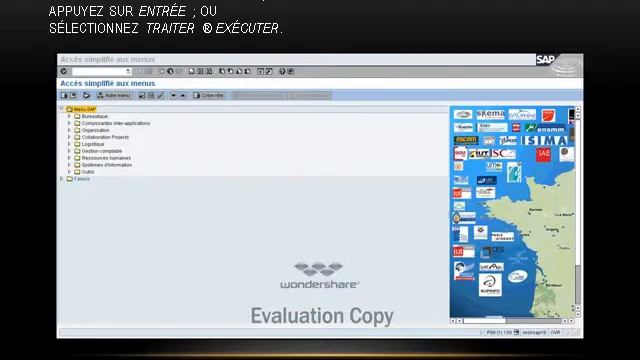This screenshot has height=360, width=640.
Task: Open the Help question mark icon
Action: coord(282,71)
